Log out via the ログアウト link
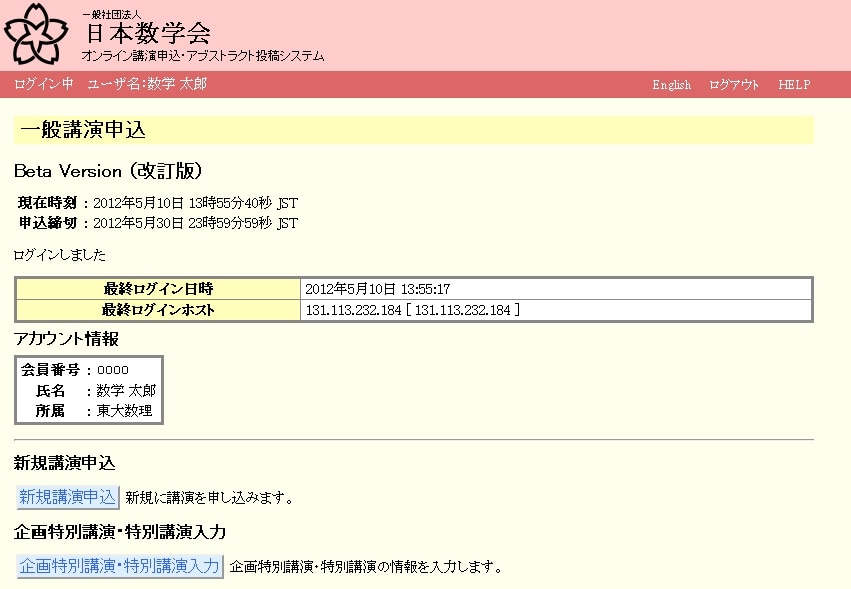 tap(734, 84)
